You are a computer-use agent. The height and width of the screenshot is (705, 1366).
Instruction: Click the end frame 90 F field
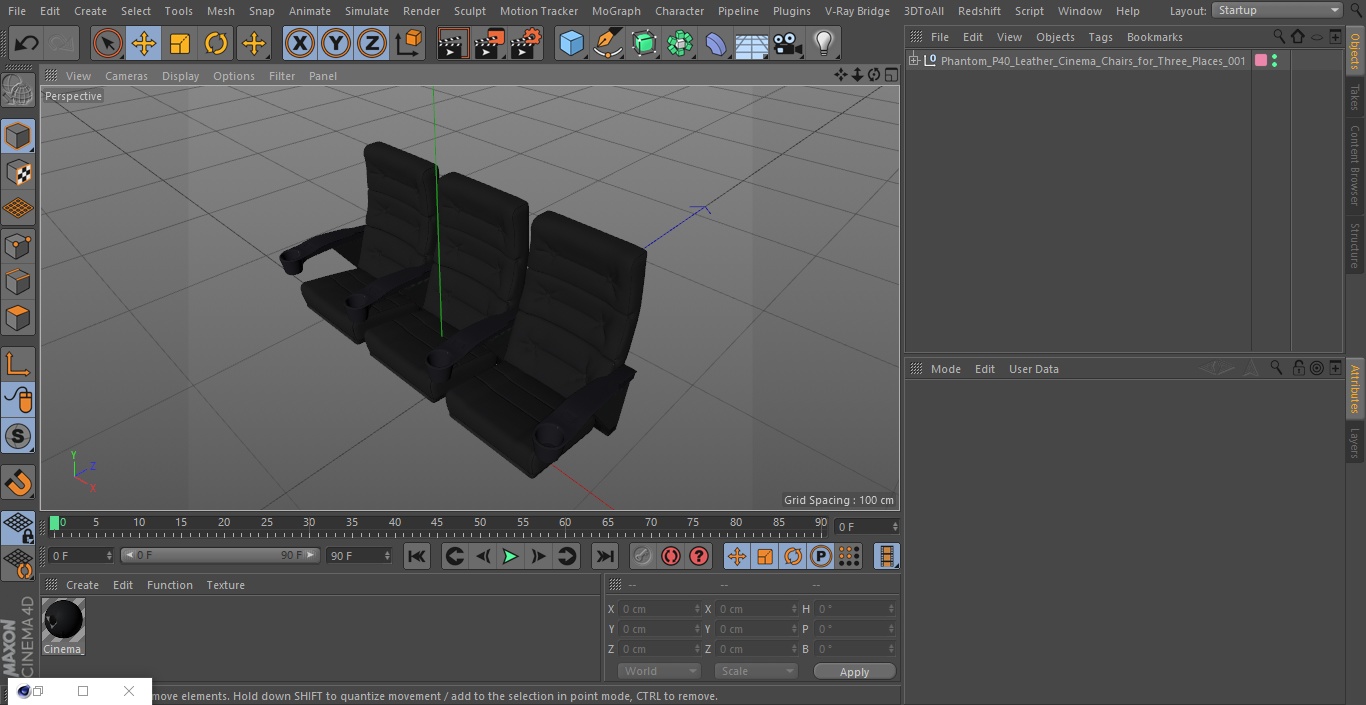359,555
